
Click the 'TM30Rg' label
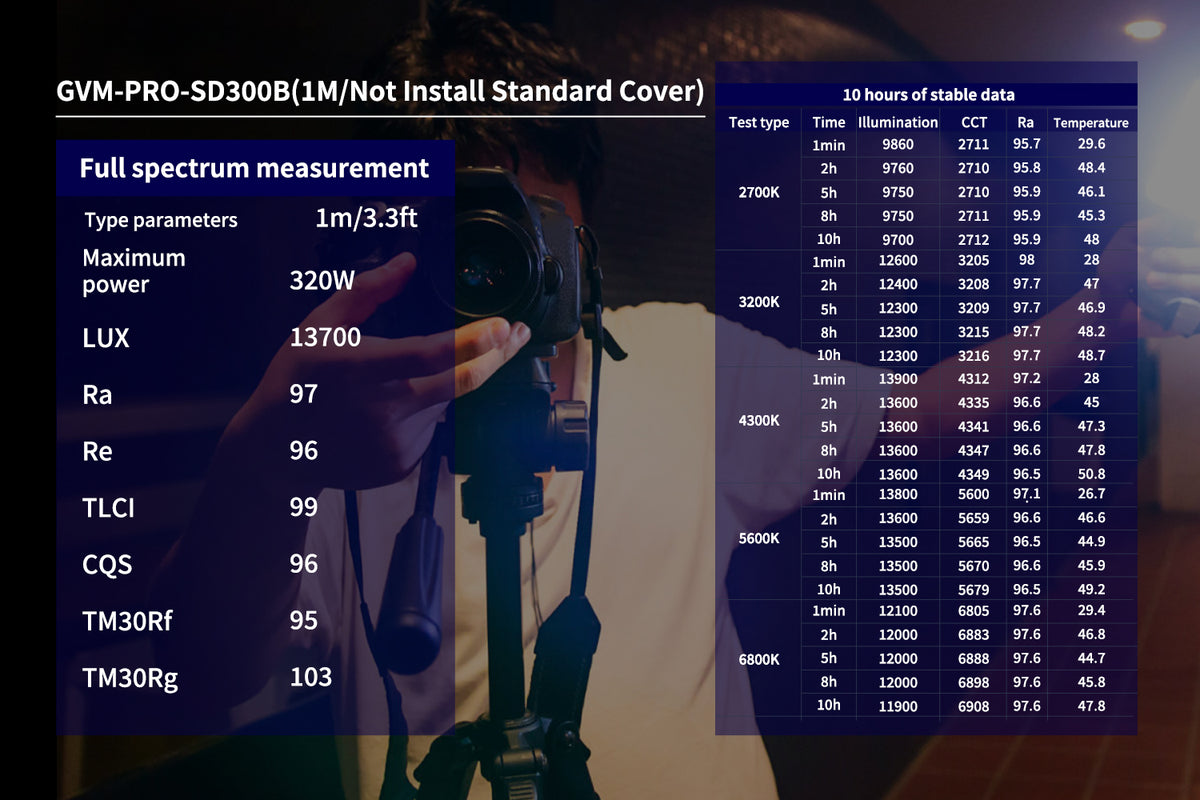pos(130,679)
